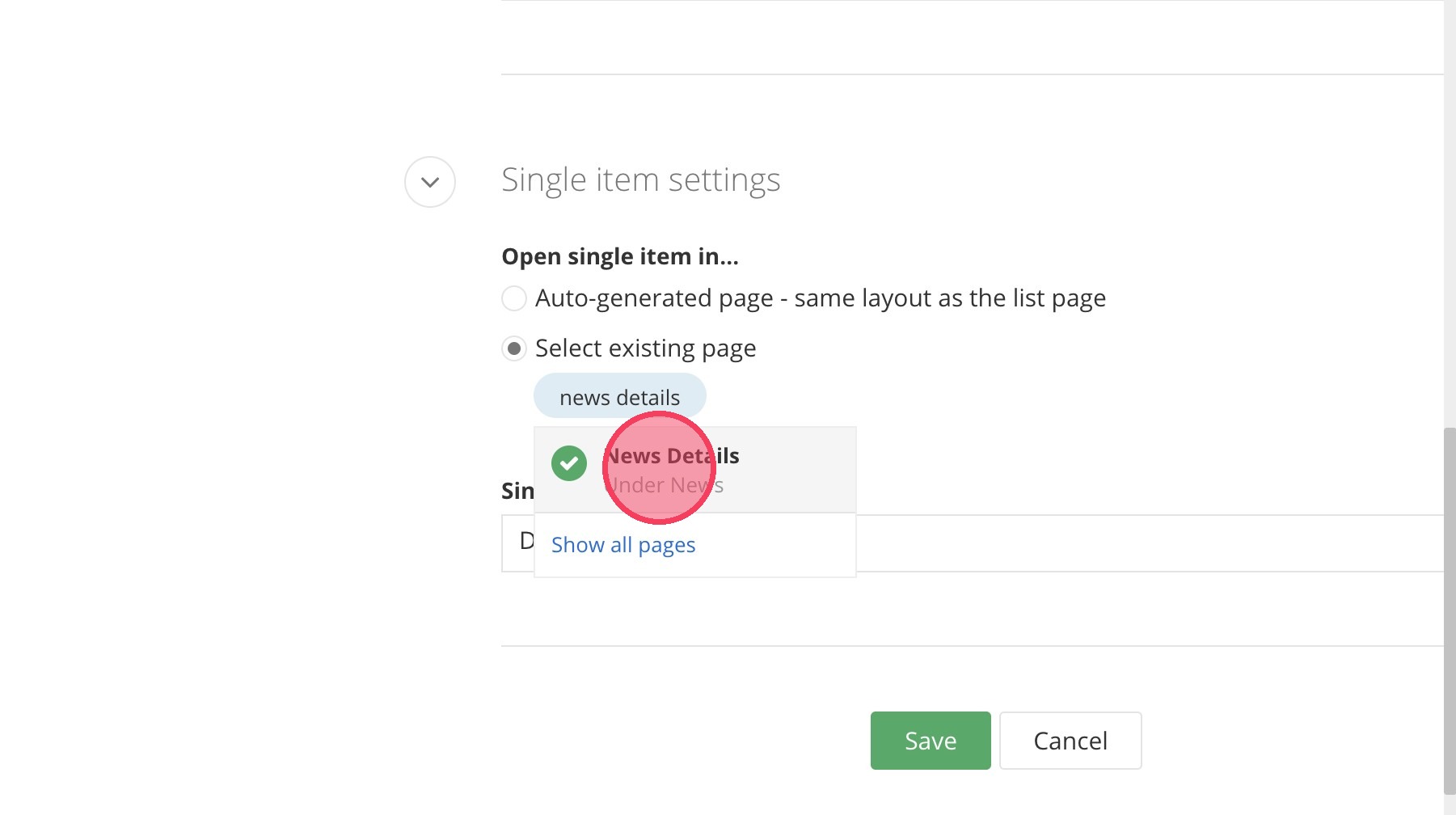Click the 'Open single item in...' heading
Screen dimensions: 1456x815
[x=620, y=256]
